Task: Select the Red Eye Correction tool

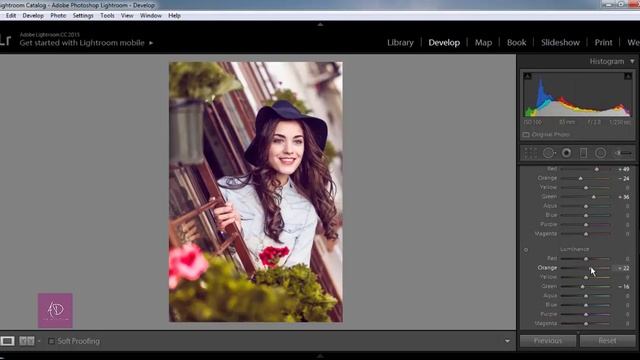Action: click(x=567, y=153)
